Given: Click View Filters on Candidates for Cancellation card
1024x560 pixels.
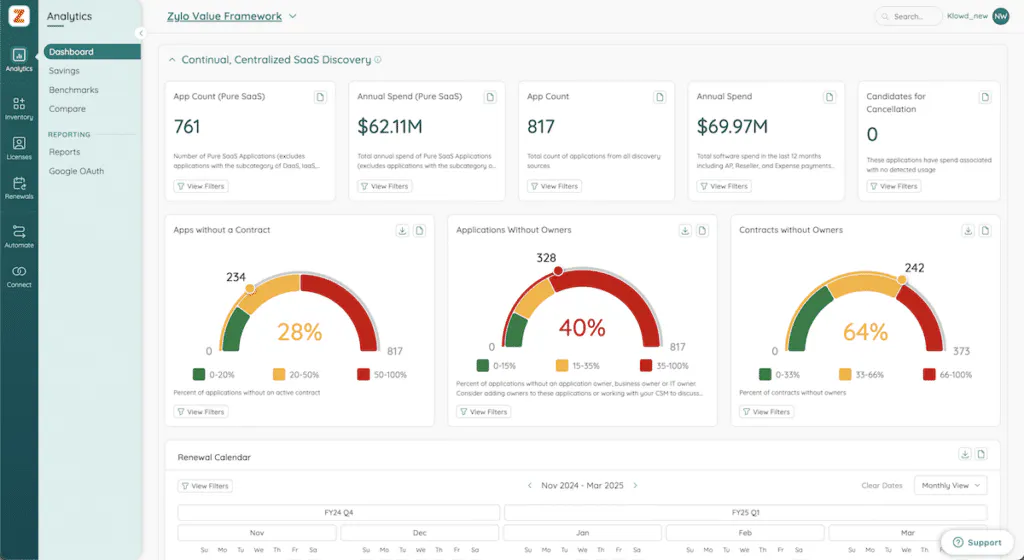Looking at the screenshot, I should click(x=894, y=186).
